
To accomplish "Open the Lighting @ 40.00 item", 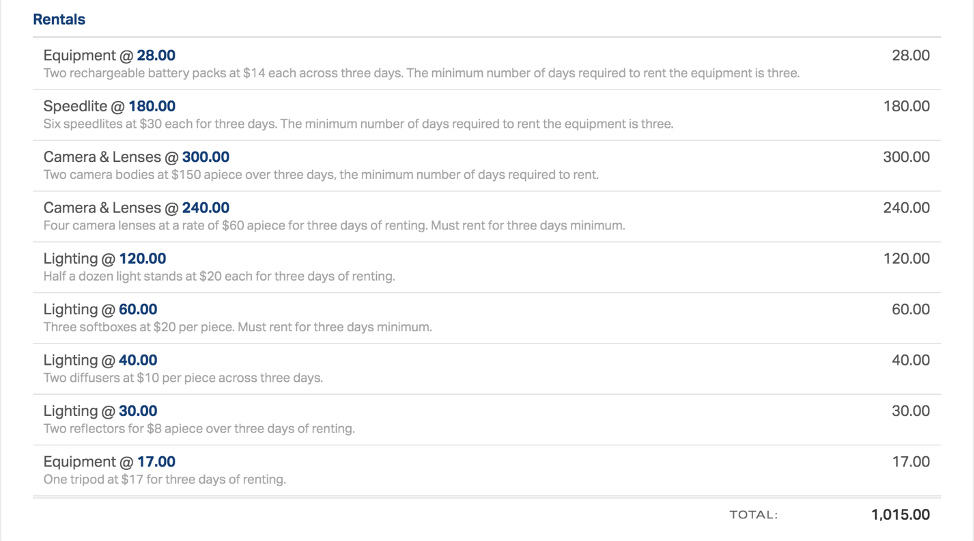I will tap(487, 369).
